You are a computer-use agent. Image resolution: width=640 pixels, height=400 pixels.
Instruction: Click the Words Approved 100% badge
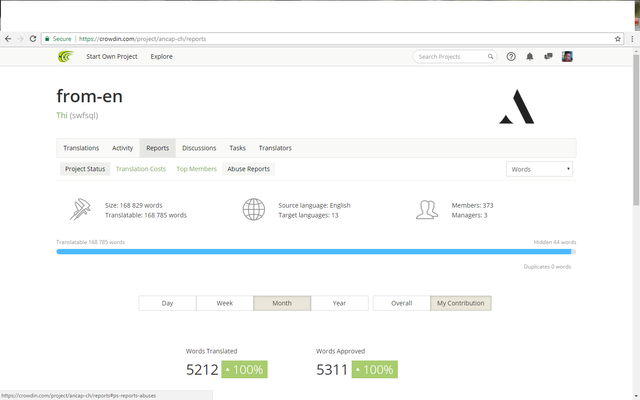pyautogui.click(x=375, y=369)
